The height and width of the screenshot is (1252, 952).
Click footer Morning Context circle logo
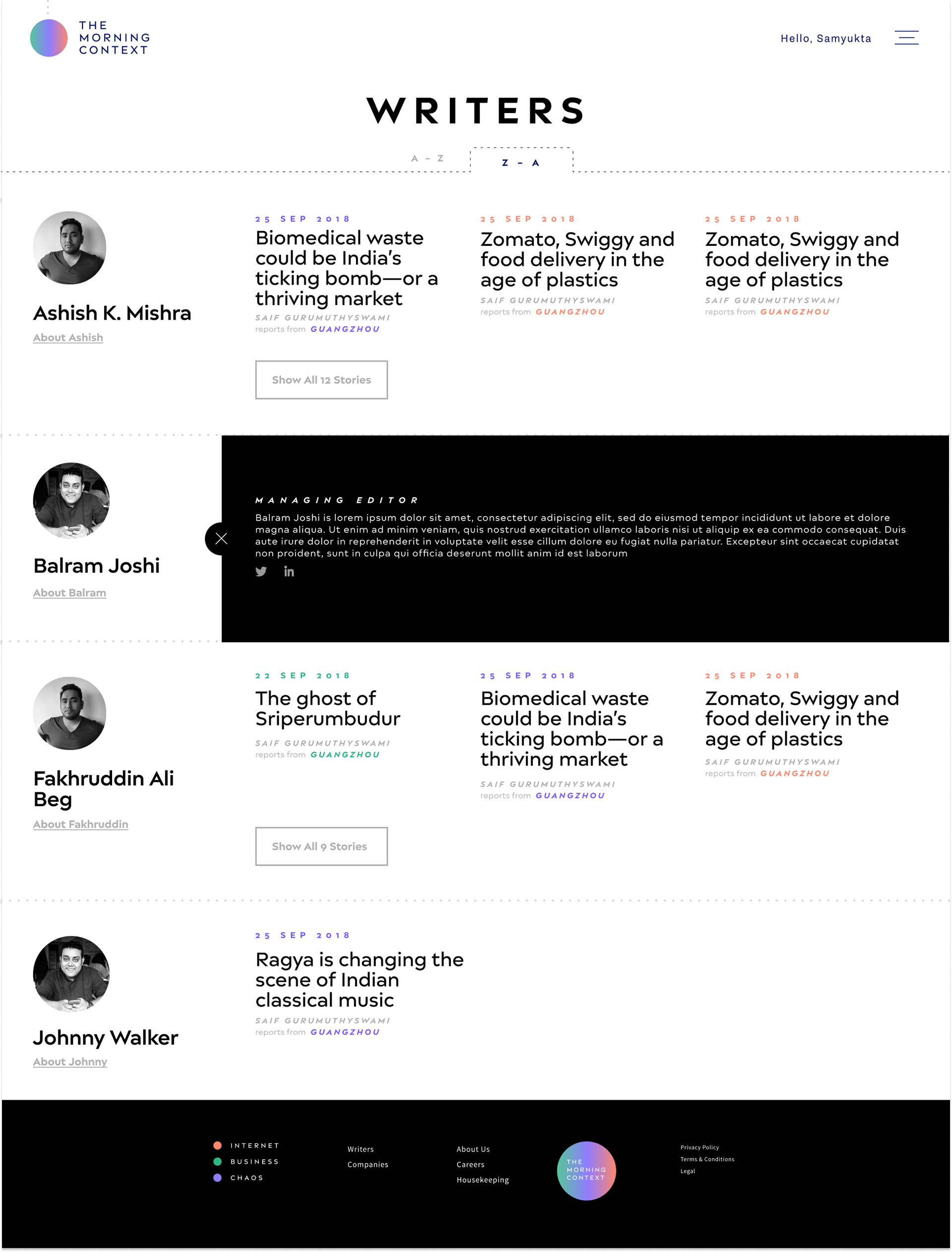(x=586, y=1170)
